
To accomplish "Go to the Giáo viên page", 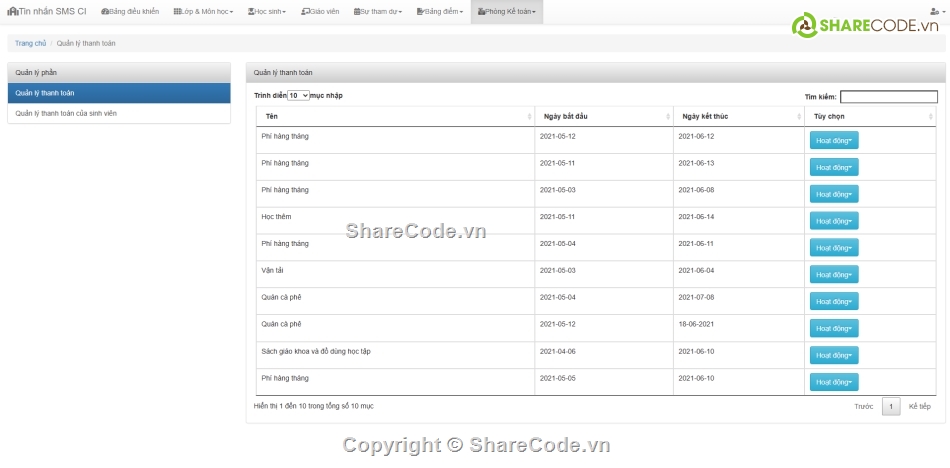I will click(320, 12).
